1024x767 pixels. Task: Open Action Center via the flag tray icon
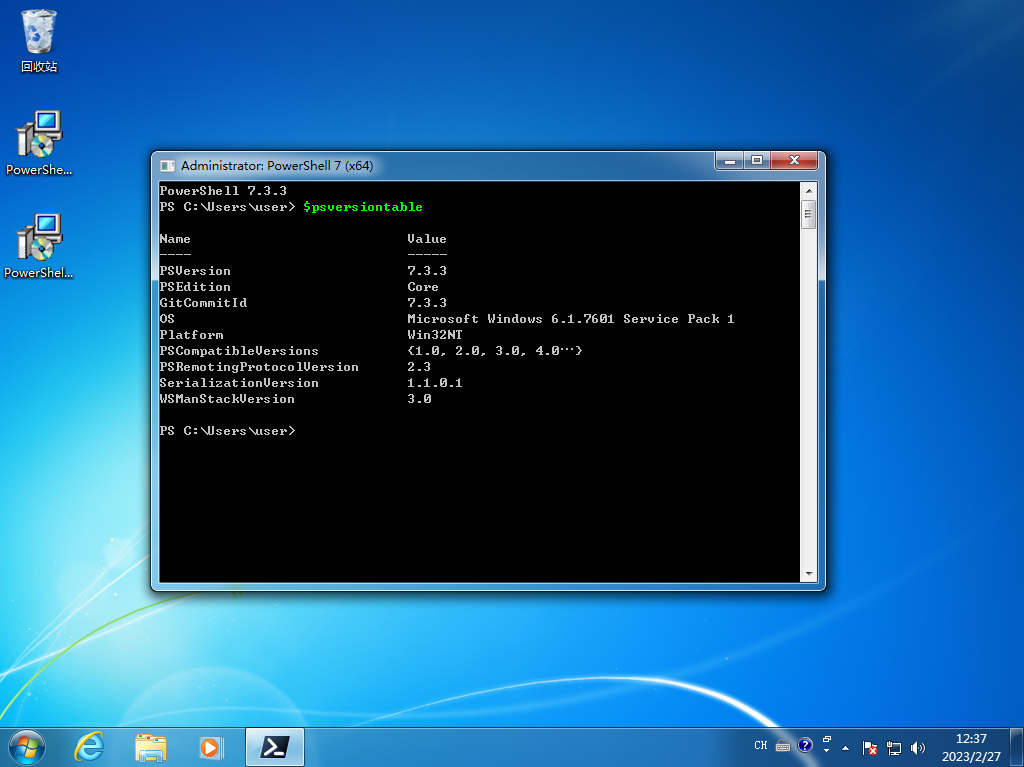point(869,747)
